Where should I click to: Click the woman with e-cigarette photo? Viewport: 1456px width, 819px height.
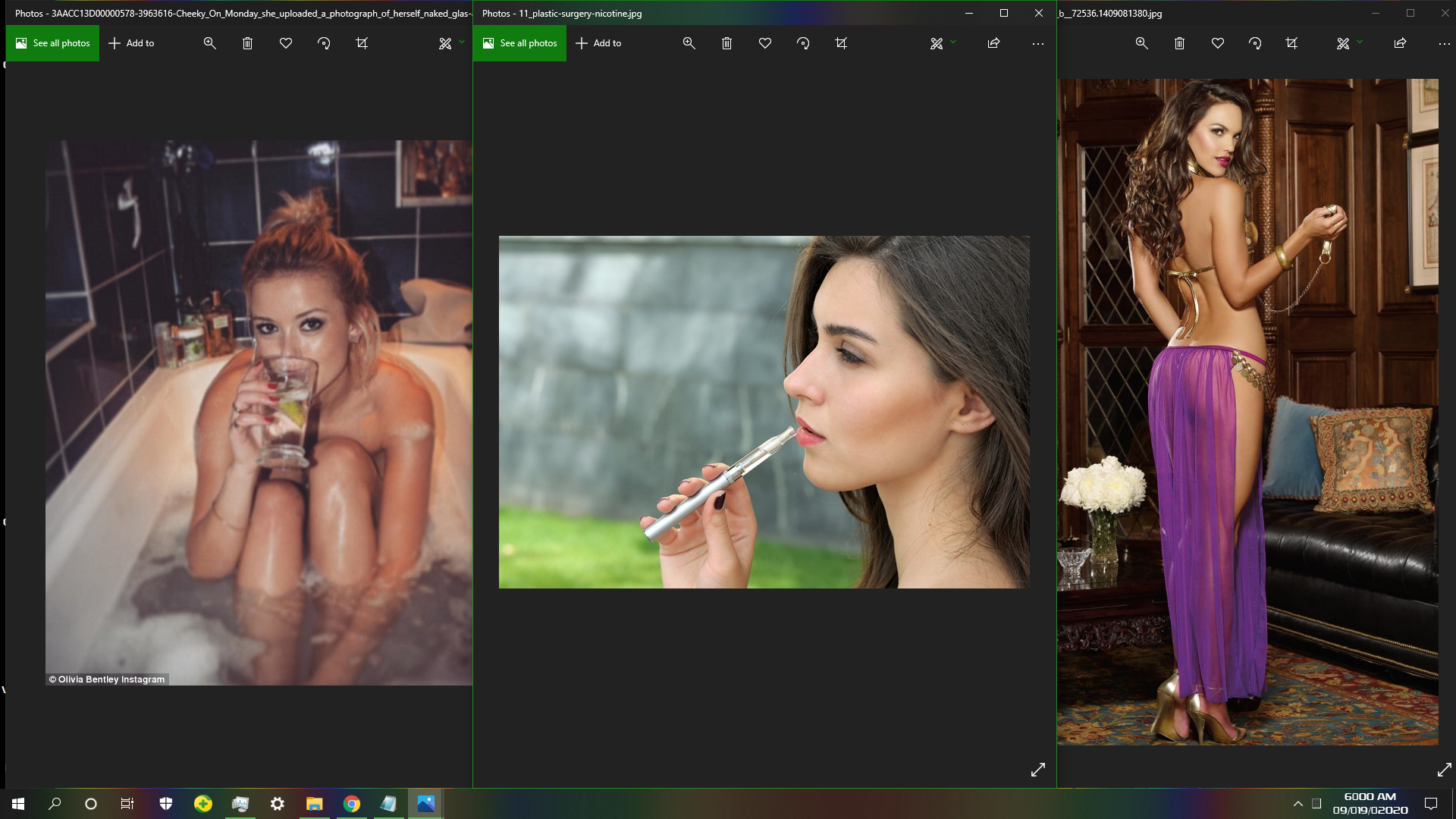(764, 412)
